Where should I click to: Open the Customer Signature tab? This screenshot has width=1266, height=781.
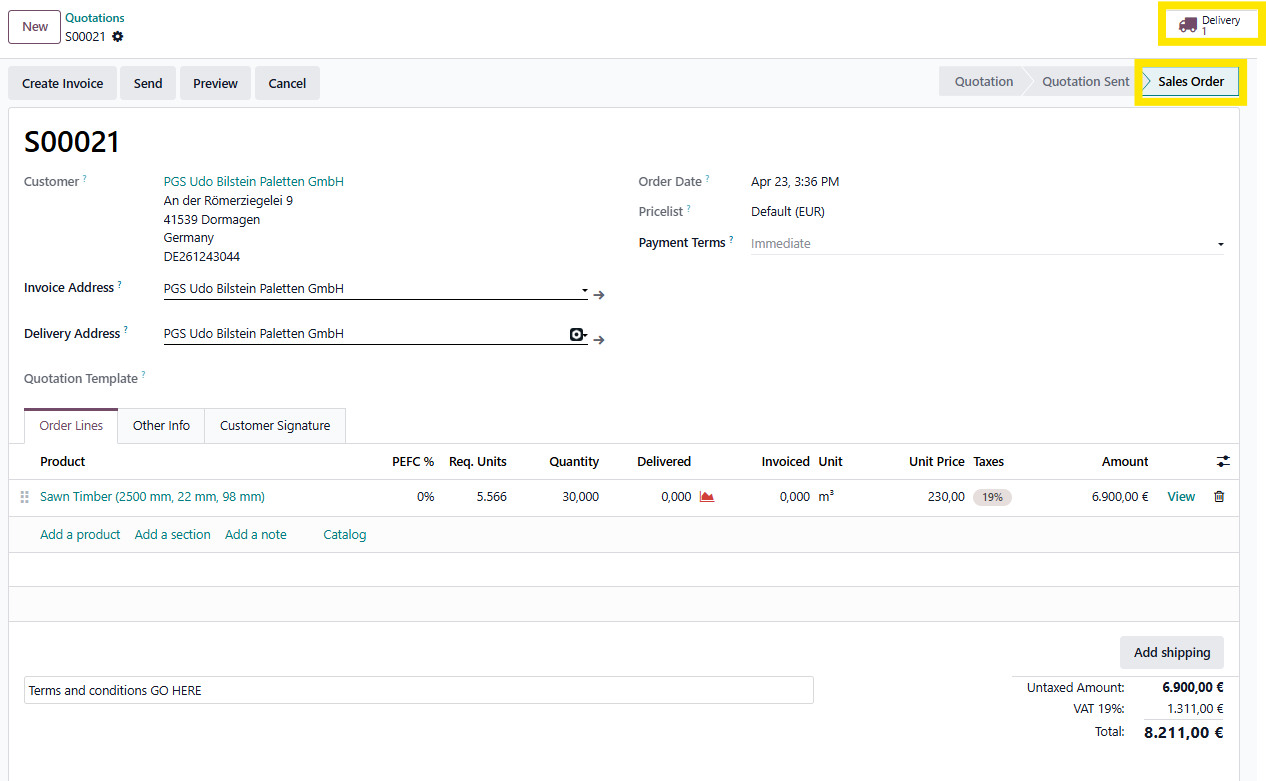275,426
